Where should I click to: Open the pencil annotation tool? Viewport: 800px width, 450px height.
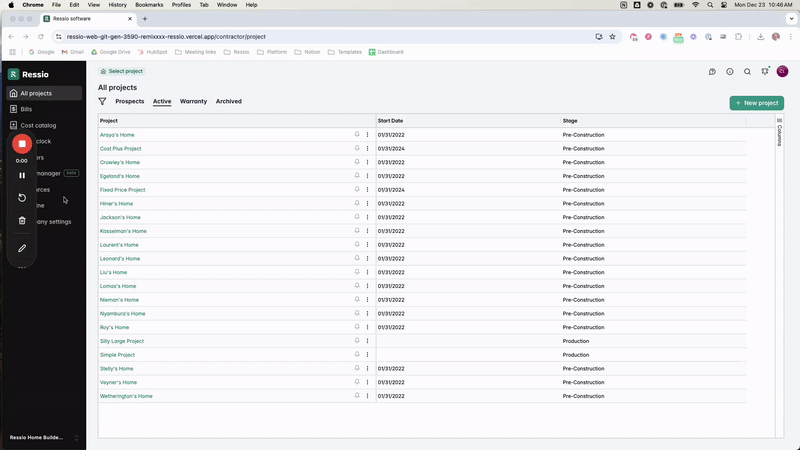(x=22, y=248)
